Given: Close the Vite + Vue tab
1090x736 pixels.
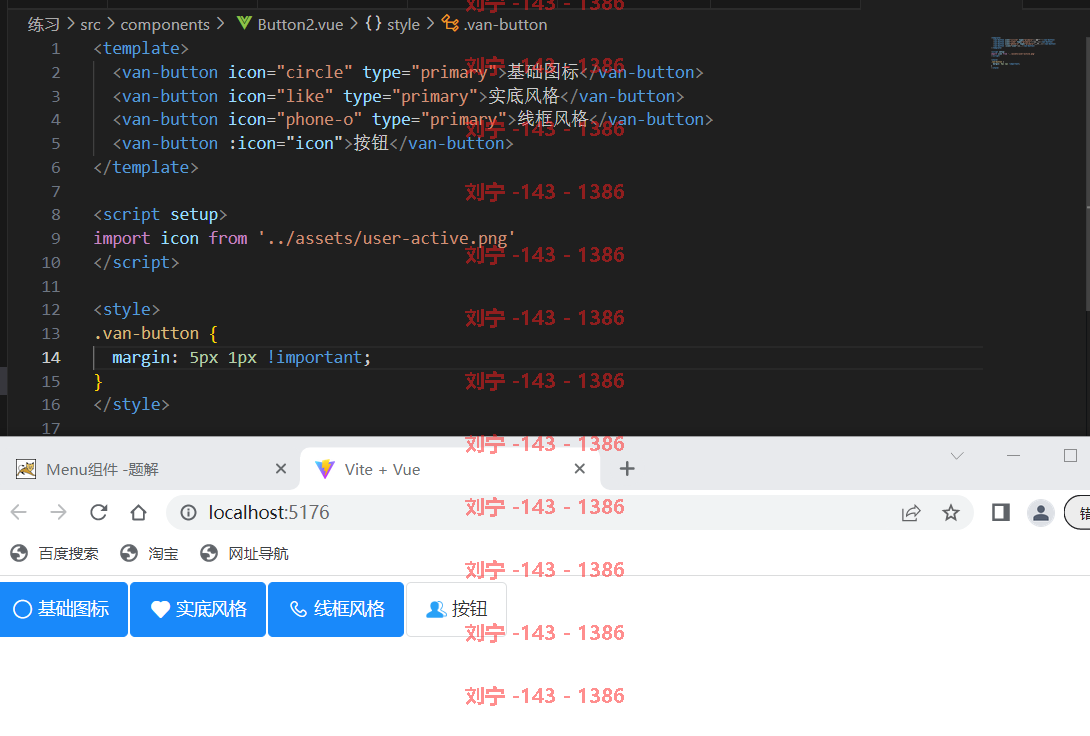Looking at the screenshot, I should (580, 469).
